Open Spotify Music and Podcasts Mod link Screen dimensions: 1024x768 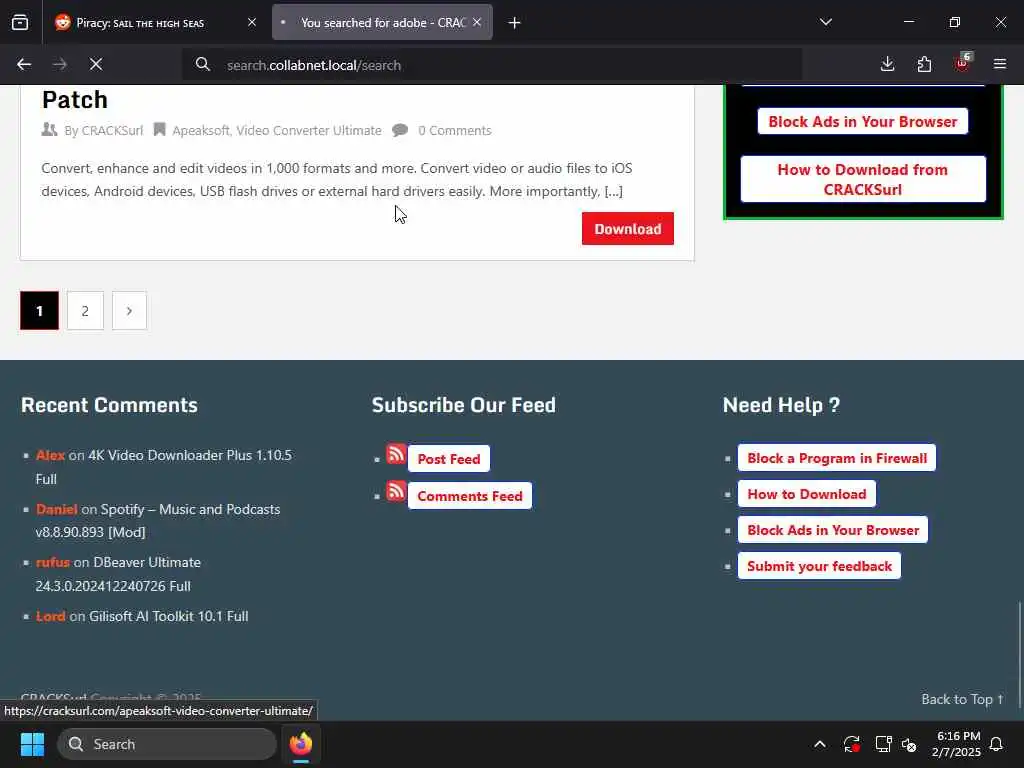pyautogui.click(x=158, y=520)
